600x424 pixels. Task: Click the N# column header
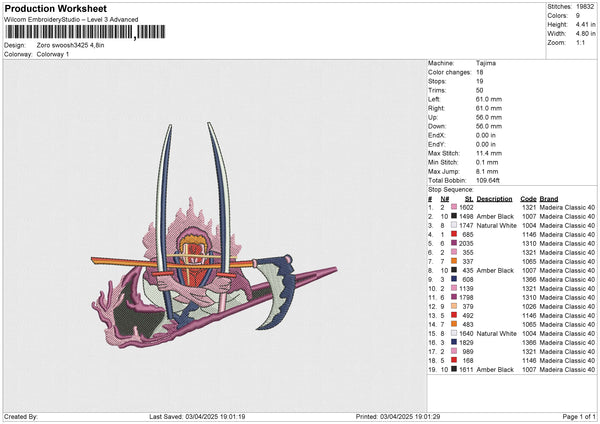point(445,199)
